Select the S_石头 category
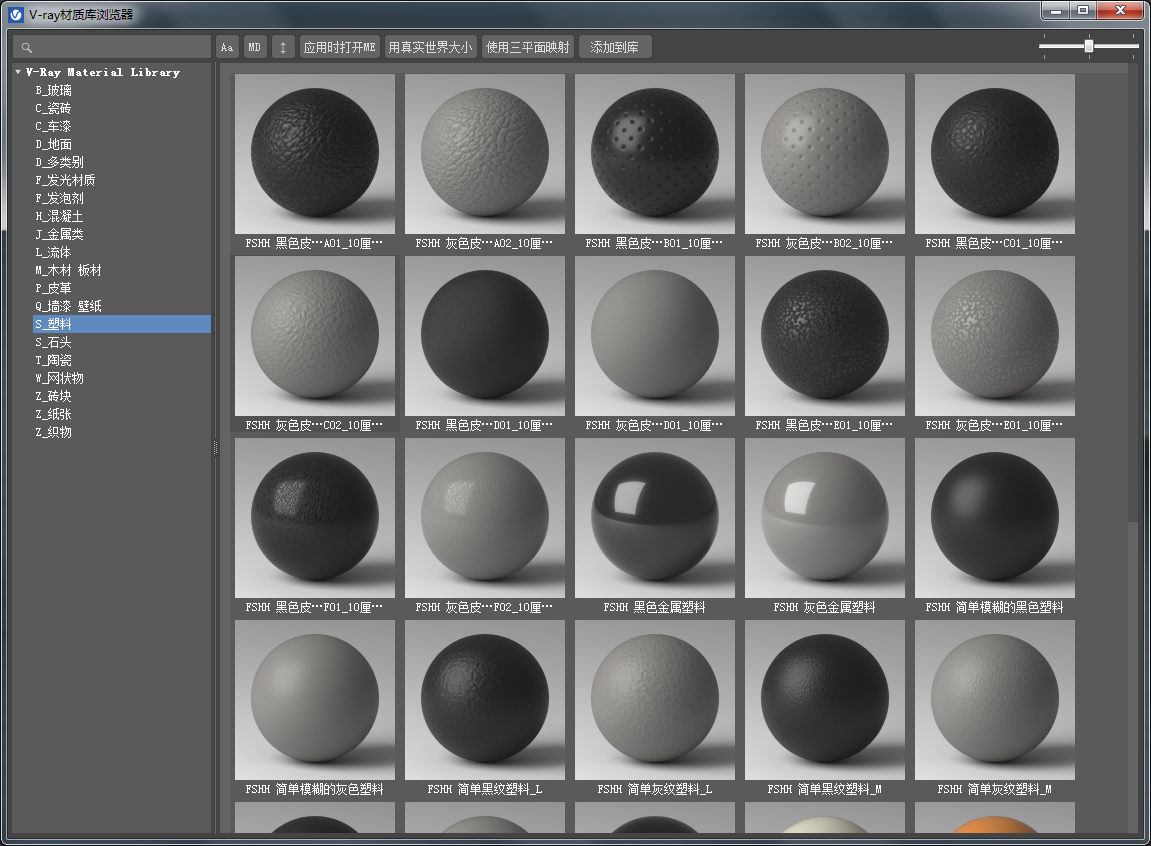 point(54,342)
